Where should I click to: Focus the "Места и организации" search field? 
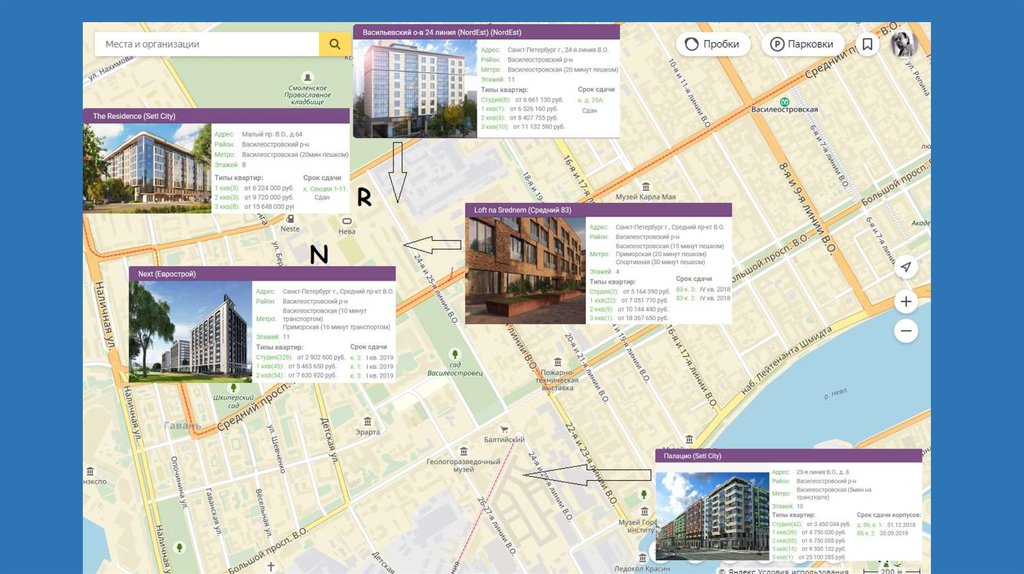tap(207, 44)
